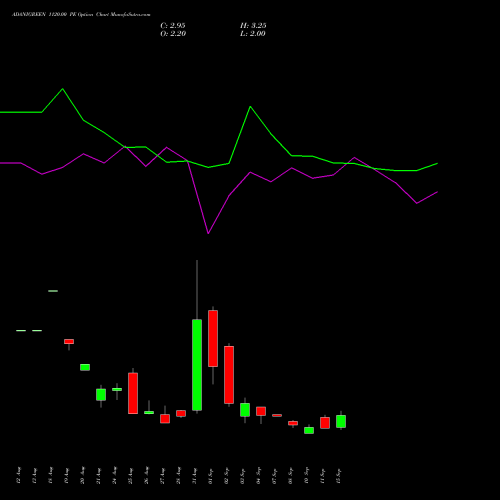Select the low value L: 2.00
Viewport: 500px width, 500px height.
click(253, 34)
